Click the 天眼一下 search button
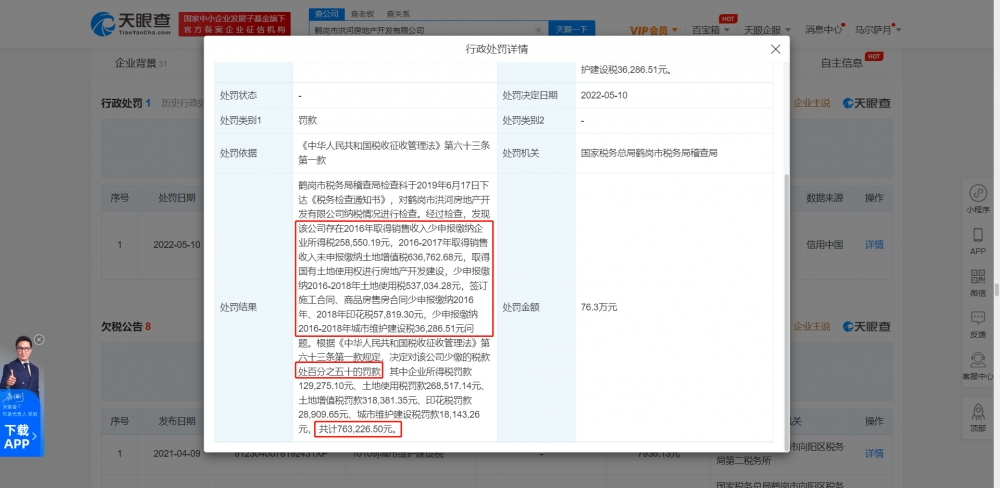1000x488 pixels. pos(573,30)
